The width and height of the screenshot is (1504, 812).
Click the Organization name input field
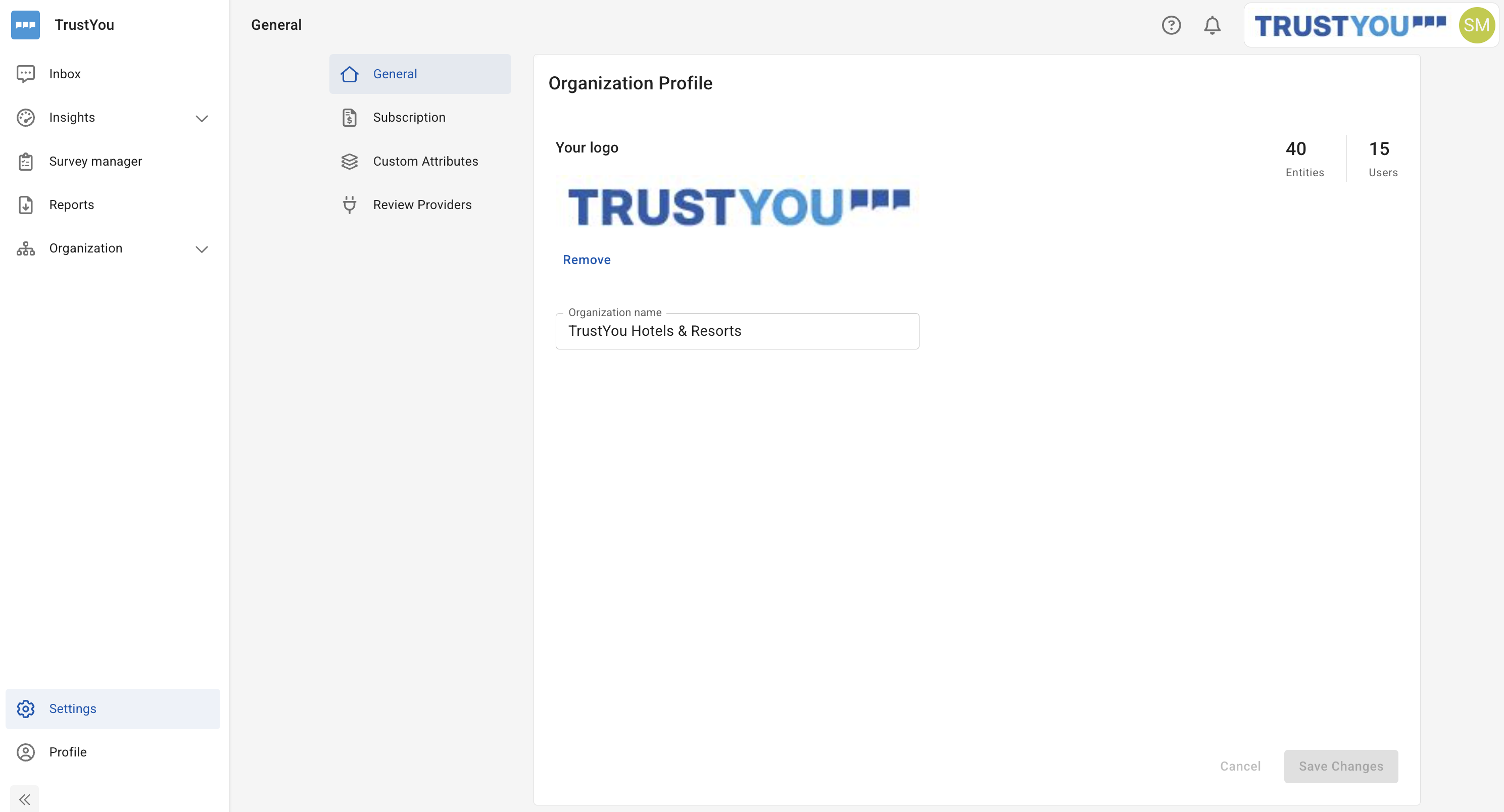(x=737, y=332)
